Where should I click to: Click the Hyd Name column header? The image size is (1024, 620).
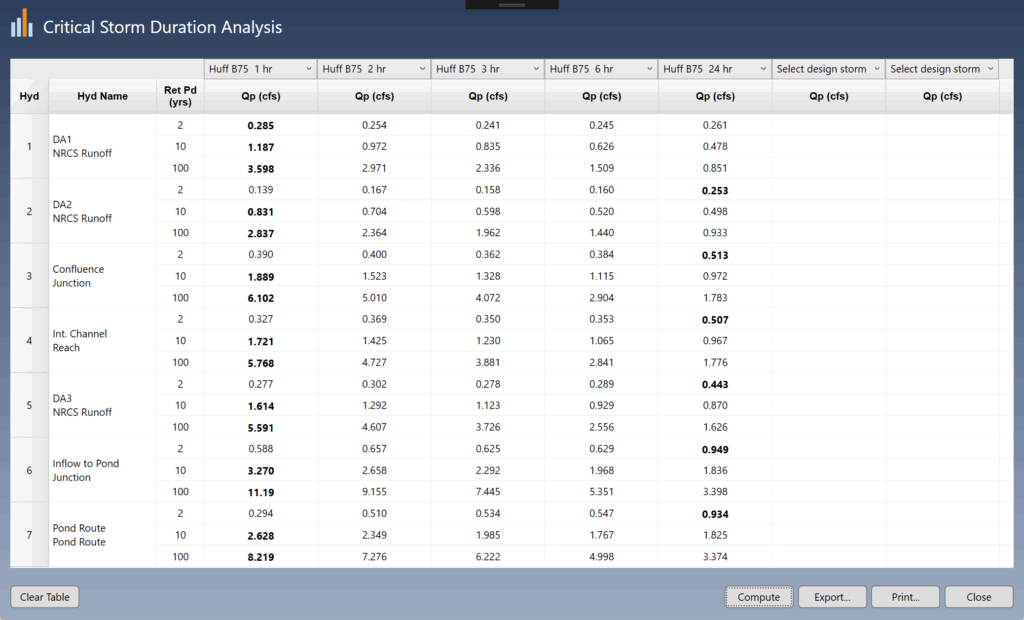102,96
